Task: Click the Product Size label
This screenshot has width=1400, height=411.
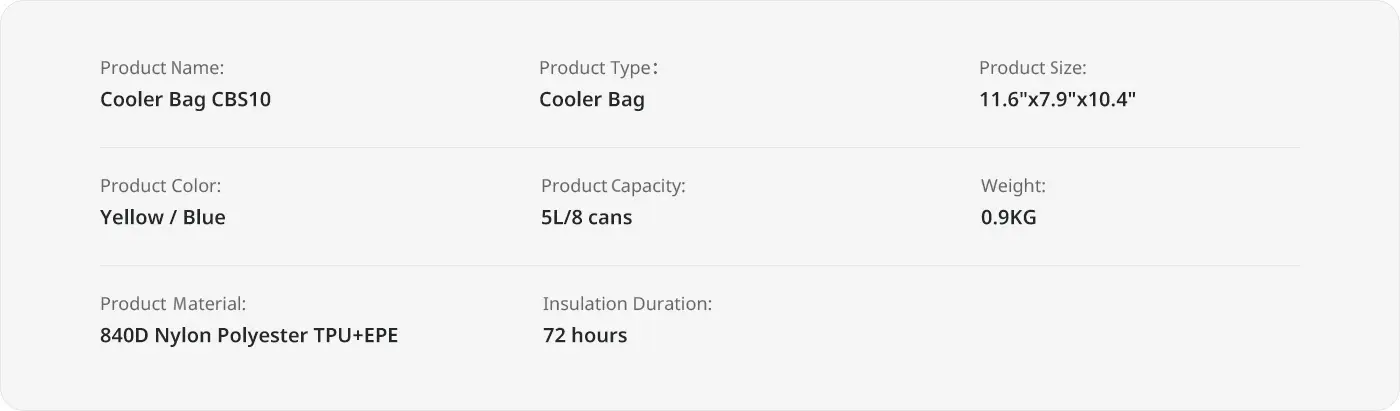Action: coord(1032,68)
